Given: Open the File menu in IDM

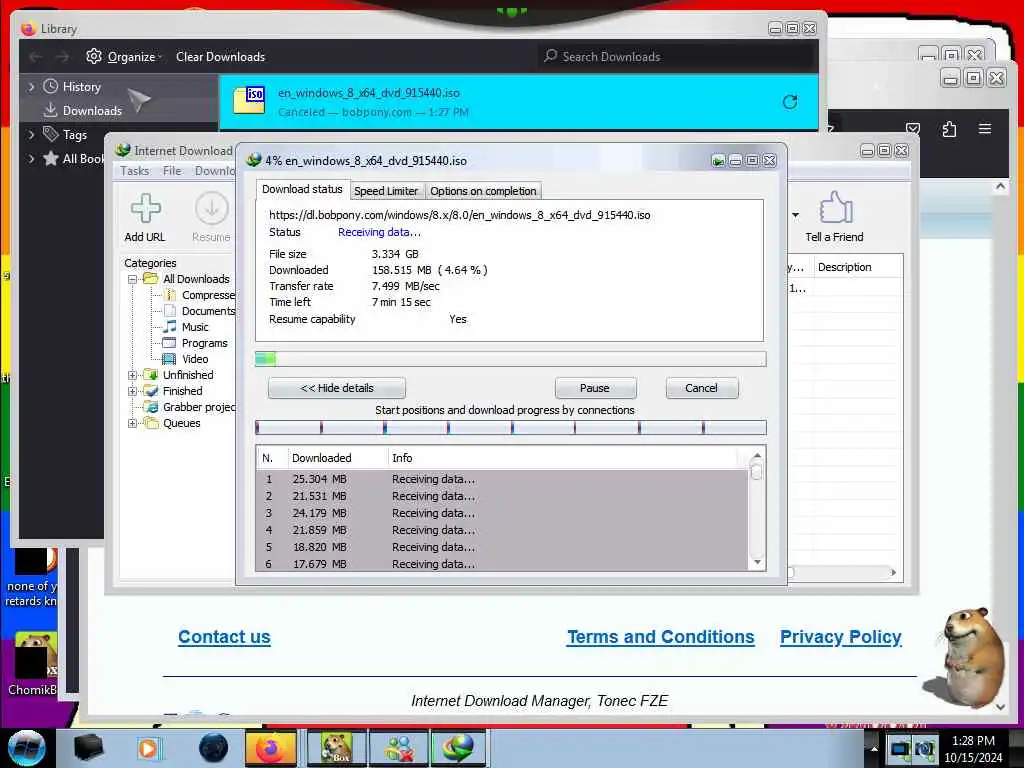Looking at the screenshot, I should (x=172, y=170).
